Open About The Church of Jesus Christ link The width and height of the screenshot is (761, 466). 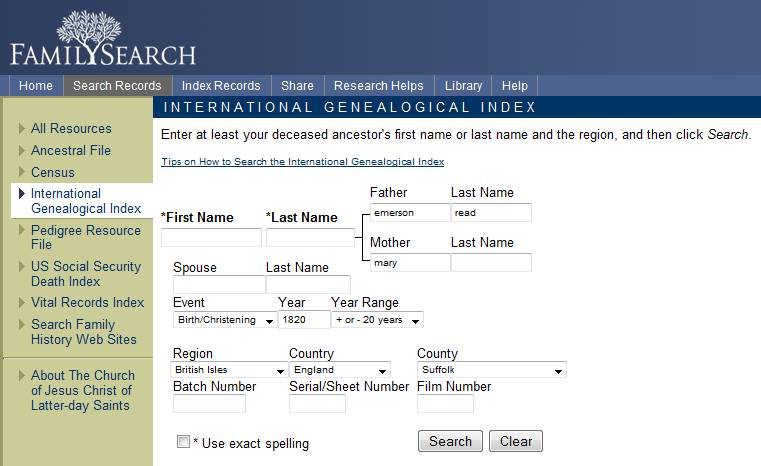[83, 390]
